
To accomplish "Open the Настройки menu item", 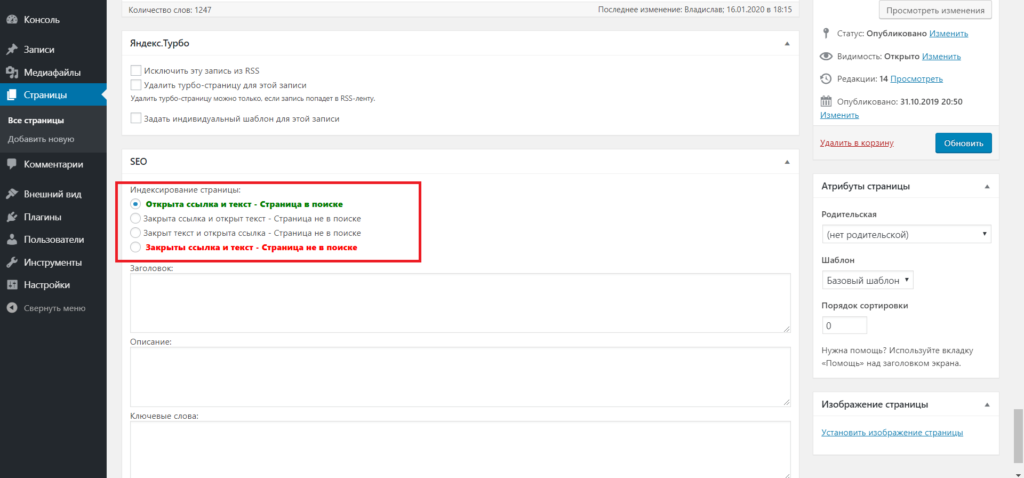I will (x=45, y=285).
